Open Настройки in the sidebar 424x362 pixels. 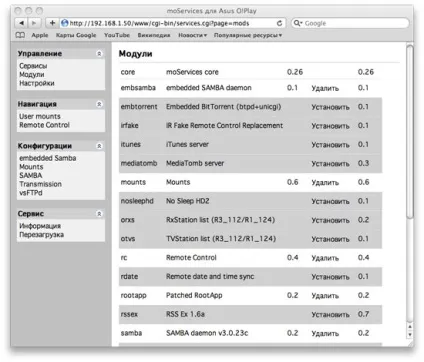tap(37, 83)
